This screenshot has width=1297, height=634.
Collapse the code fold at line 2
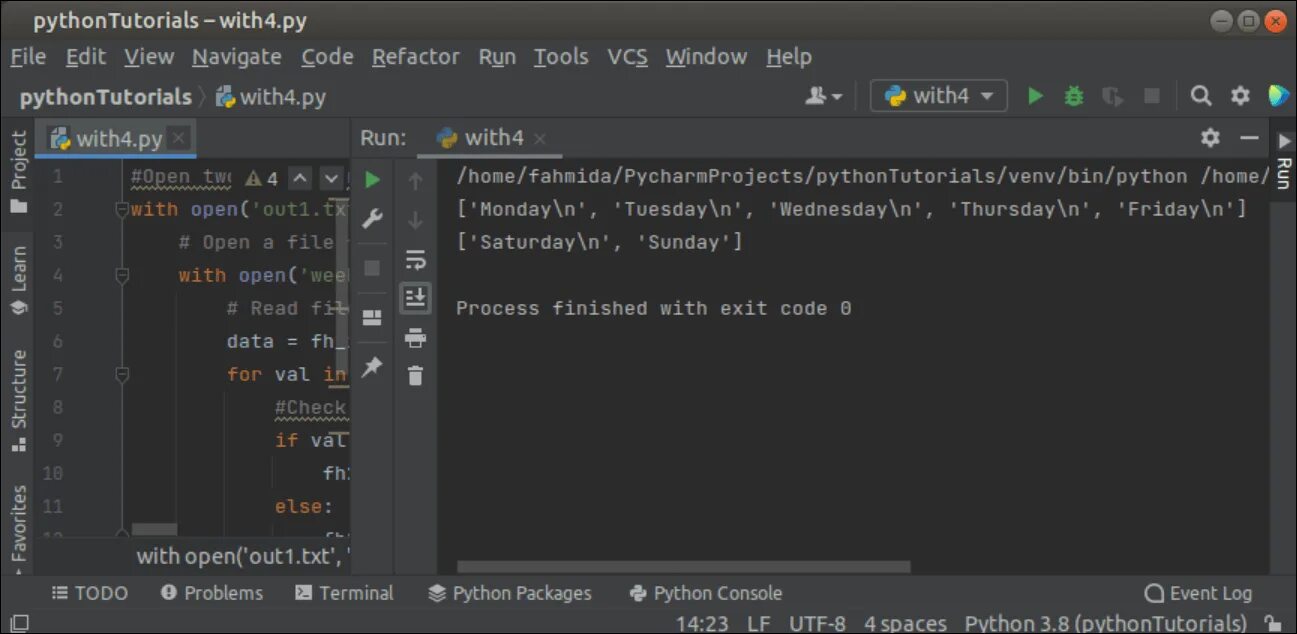point(122,210)
